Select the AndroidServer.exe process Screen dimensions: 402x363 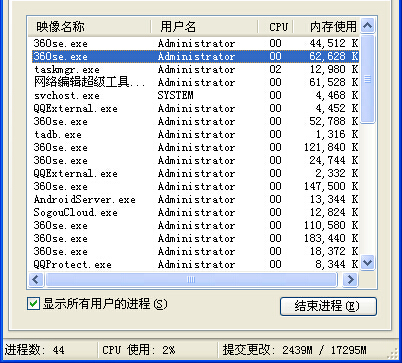point(195,199)
